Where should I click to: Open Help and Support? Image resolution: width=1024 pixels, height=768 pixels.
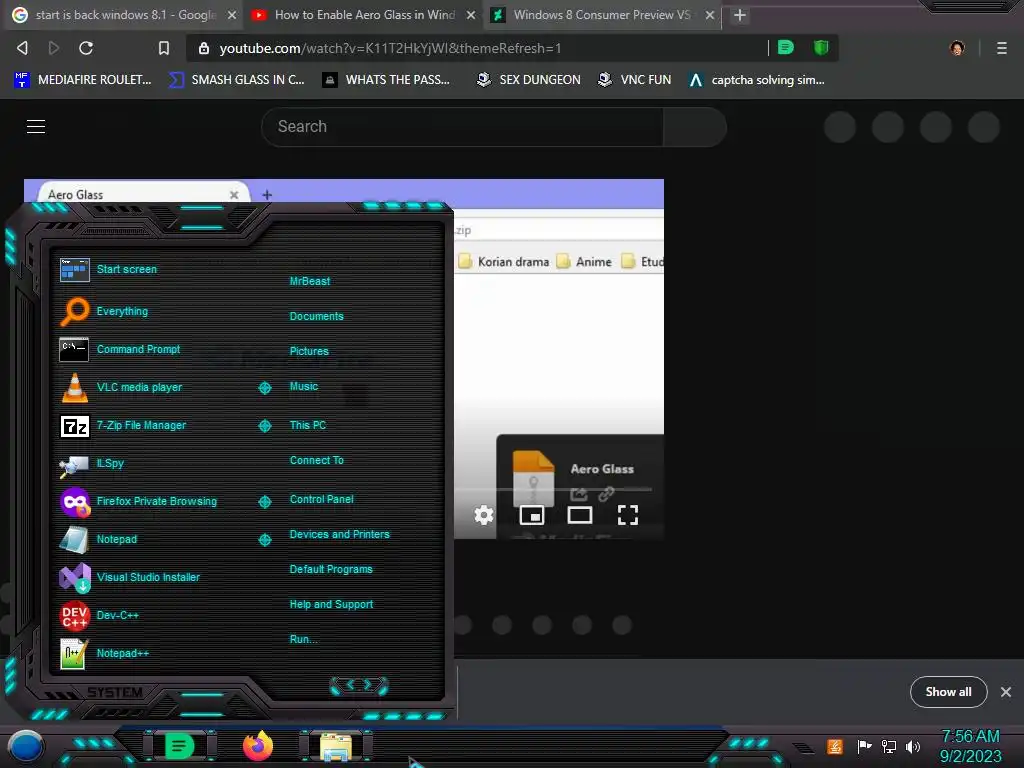tap(331, 605)
